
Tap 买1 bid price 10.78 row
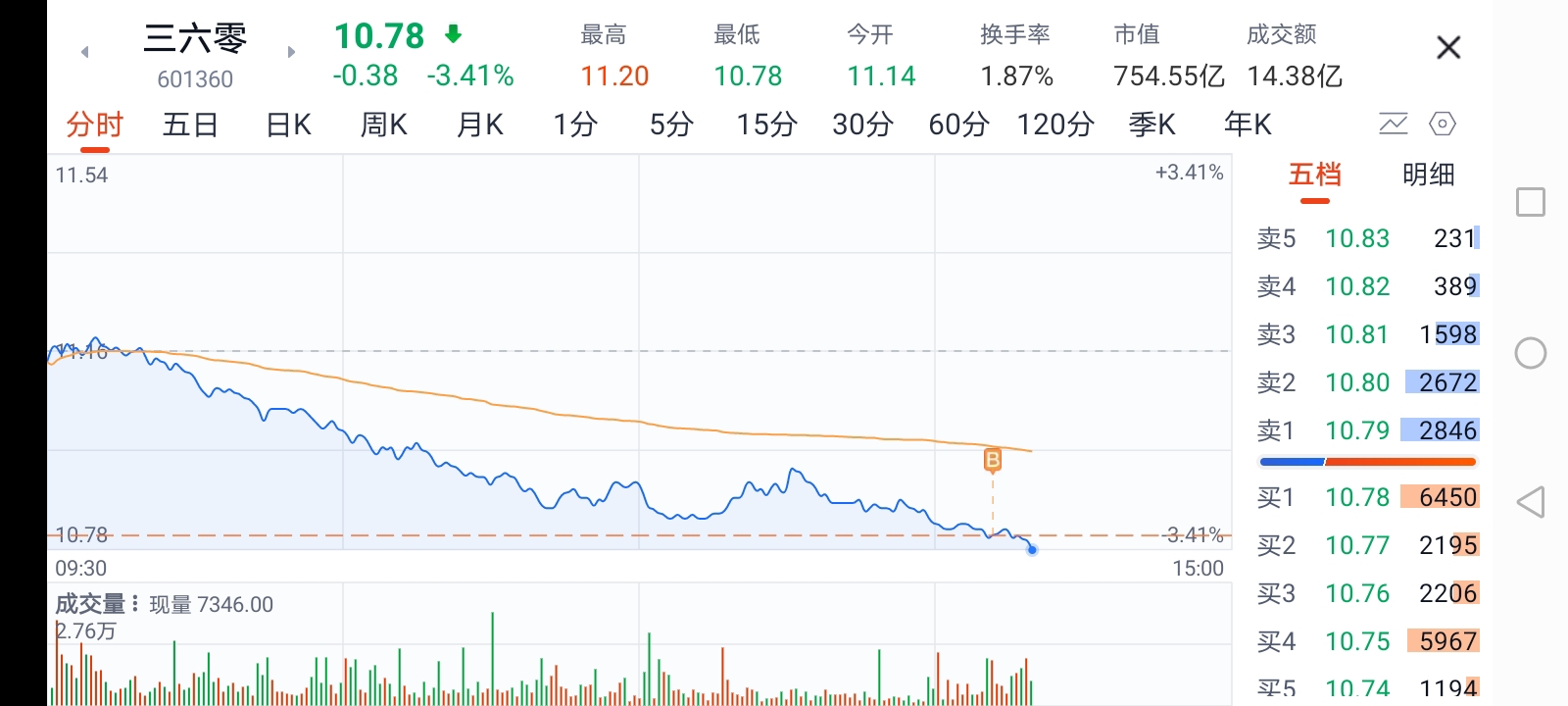[x=1367, y=498]
